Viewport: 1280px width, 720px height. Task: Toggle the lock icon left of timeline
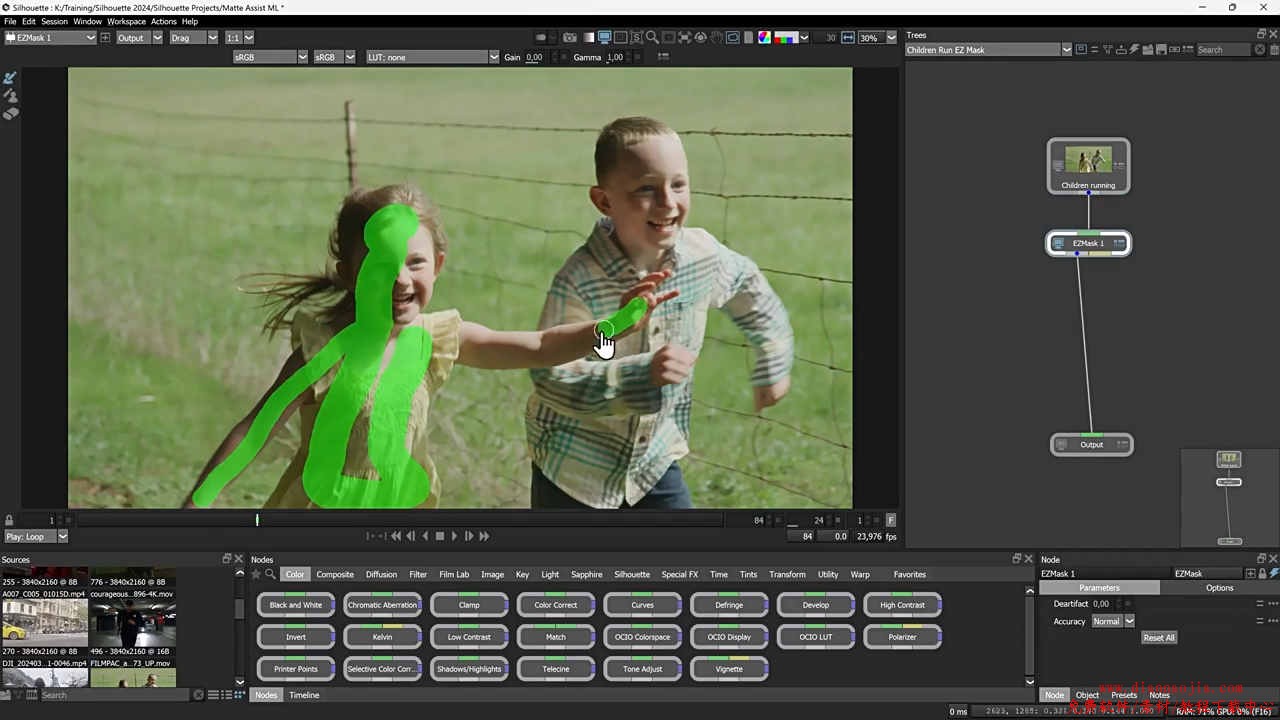[9, 520]
